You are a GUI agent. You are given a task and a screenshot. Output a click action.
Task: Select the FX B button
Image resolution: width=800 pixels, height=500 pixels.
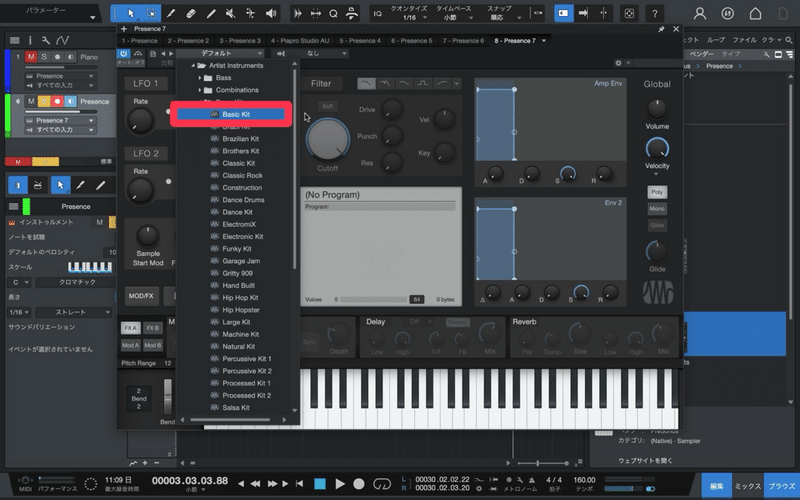pos(152,328)
